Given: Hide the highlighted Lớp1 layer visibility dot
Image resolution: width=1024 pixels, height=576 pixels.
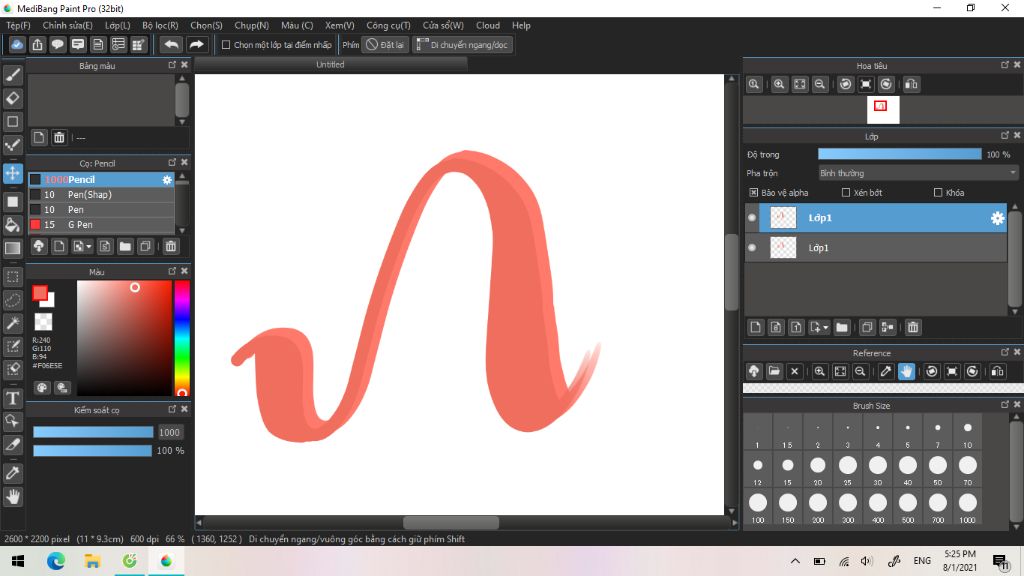Looking at the screenshot, I should pyautogui.click(x=752, y=217).
